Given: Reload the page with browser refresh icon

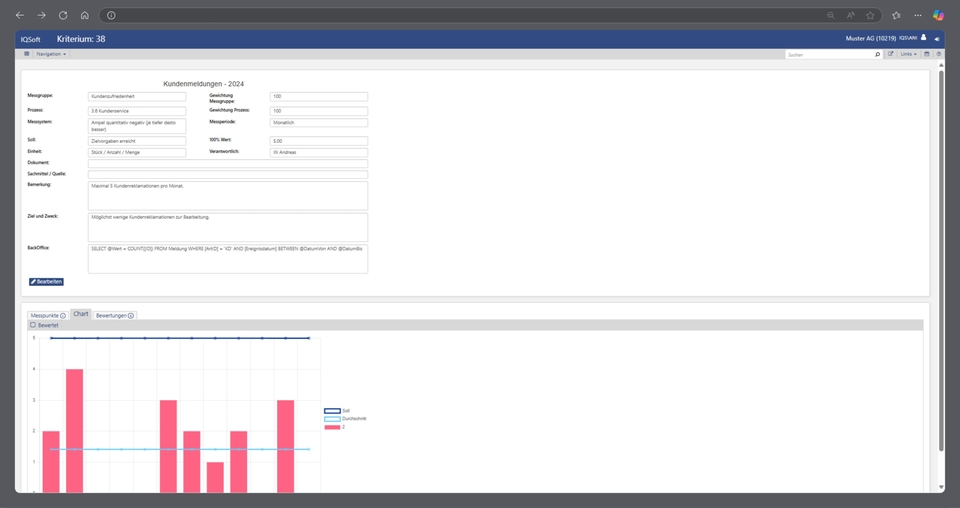Looking at the screenshot, I should 63,15.
